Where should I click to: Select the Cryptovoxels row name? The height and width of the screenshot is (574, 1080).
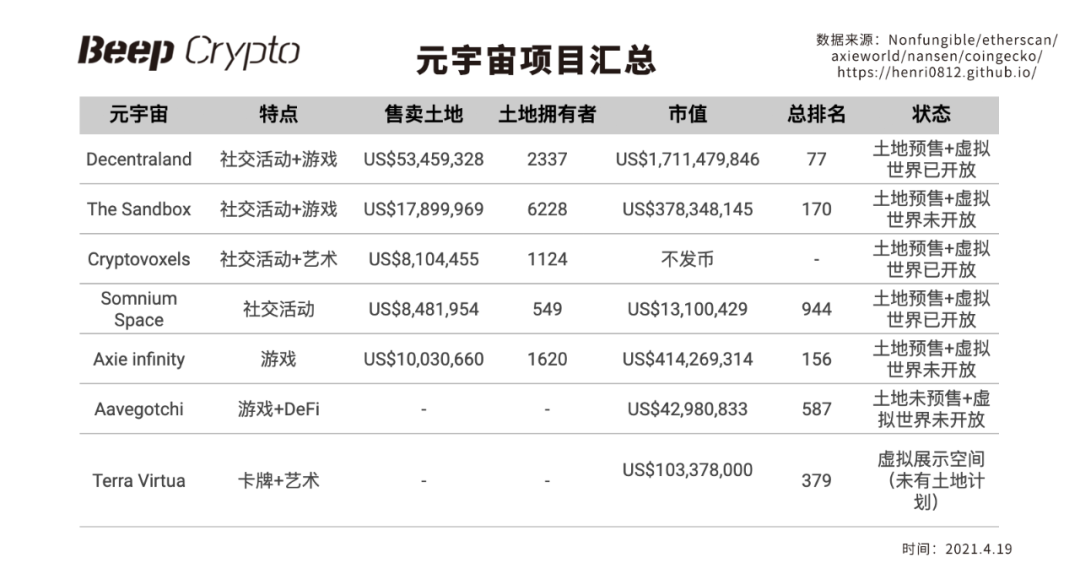[x=138, y=260]
